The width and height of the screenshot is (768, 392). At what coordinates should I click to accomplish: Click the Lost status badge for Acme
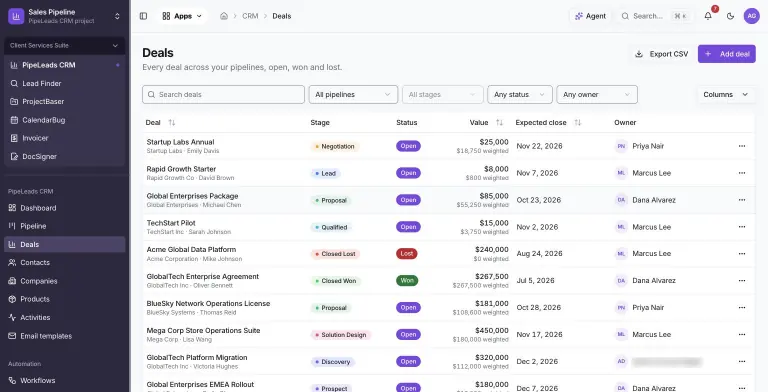[x=407, y=254]
